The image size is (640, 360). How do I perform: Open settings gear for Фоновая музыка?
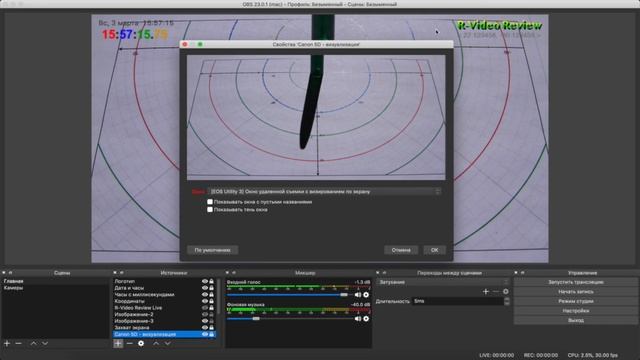click(366, 318)
